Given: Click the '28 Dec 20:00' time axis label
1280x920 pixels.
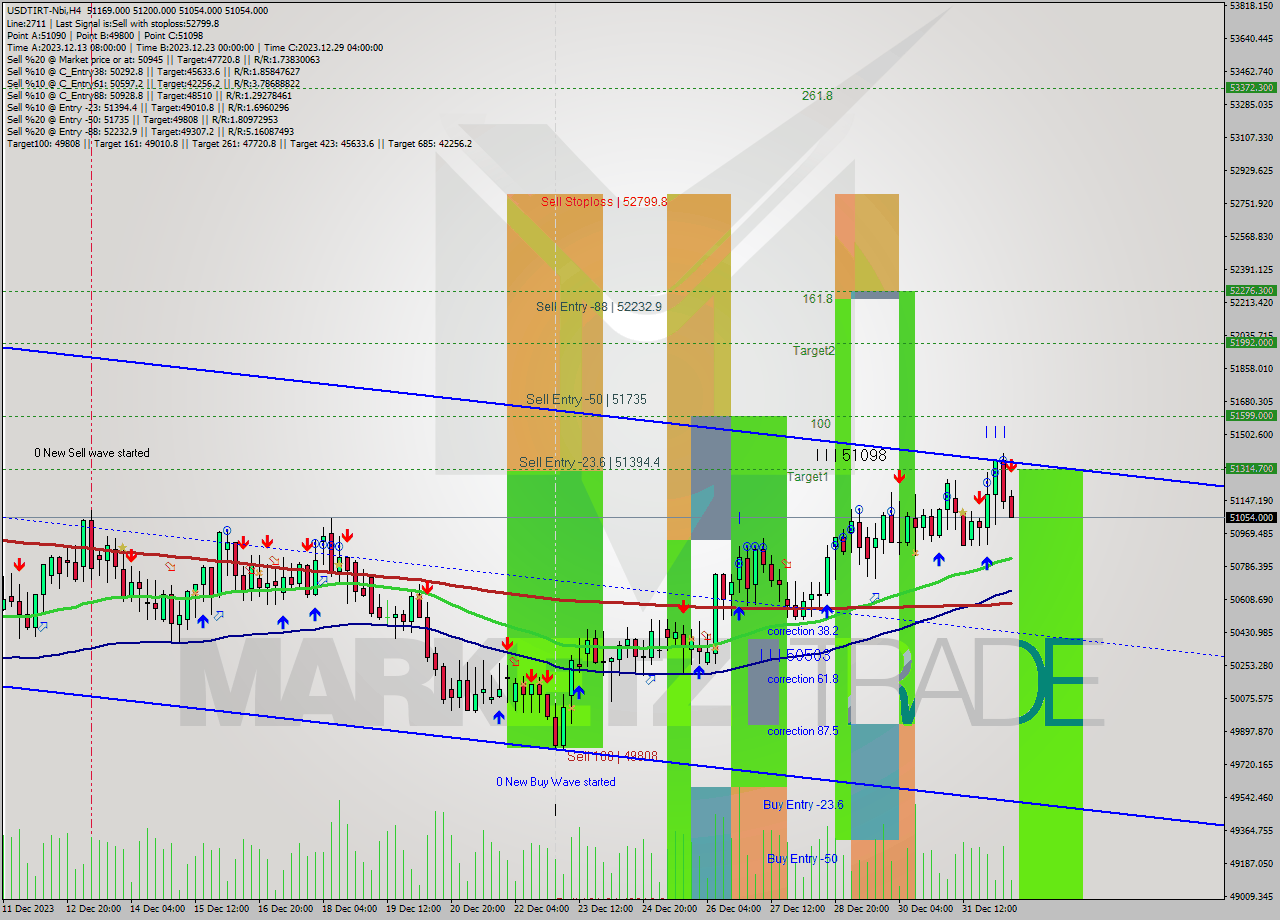Looking at the screenshot, I should click(x=862, y=909).
